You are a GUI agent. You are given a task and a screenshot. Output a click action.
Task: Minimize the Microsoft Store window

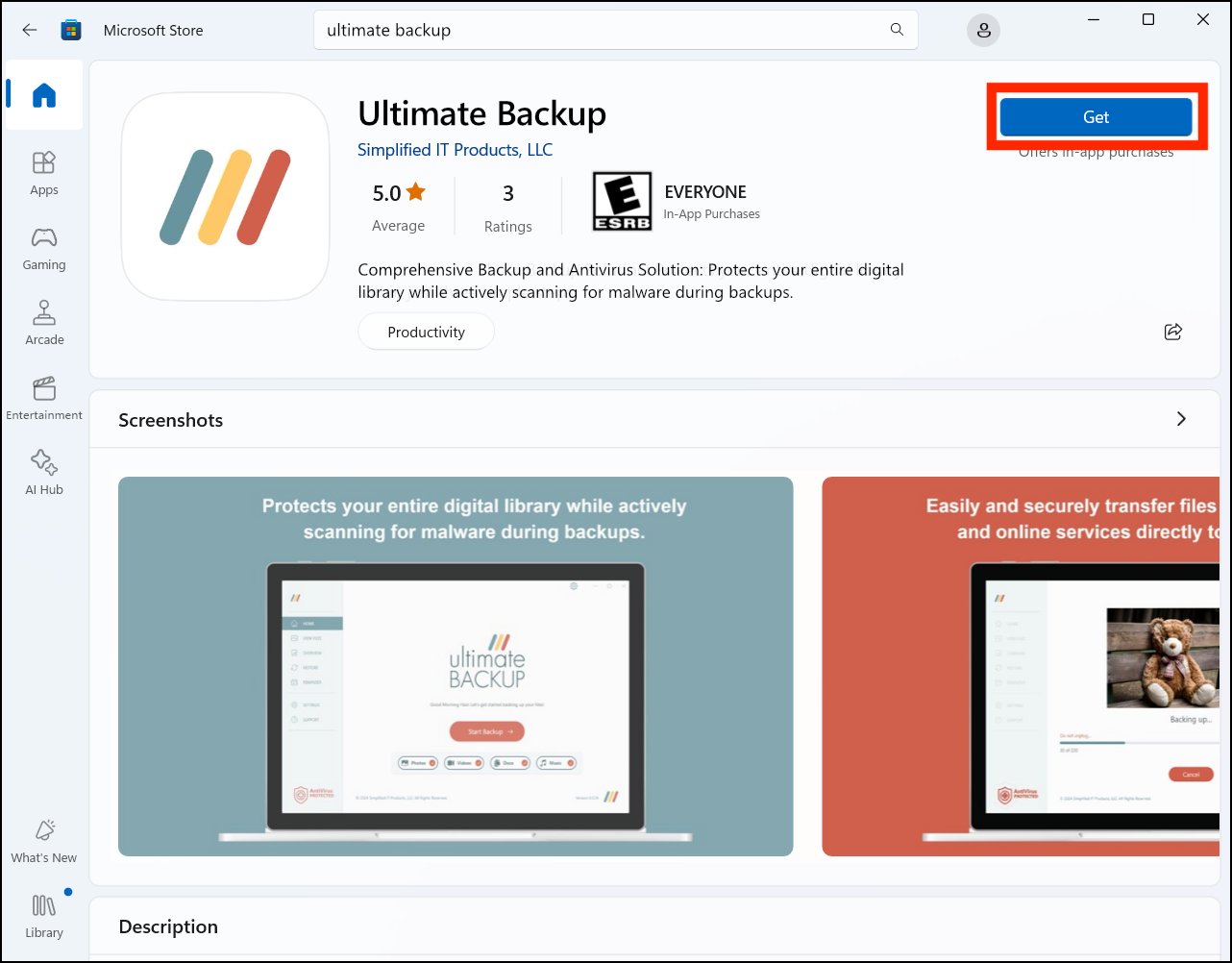1094,19
